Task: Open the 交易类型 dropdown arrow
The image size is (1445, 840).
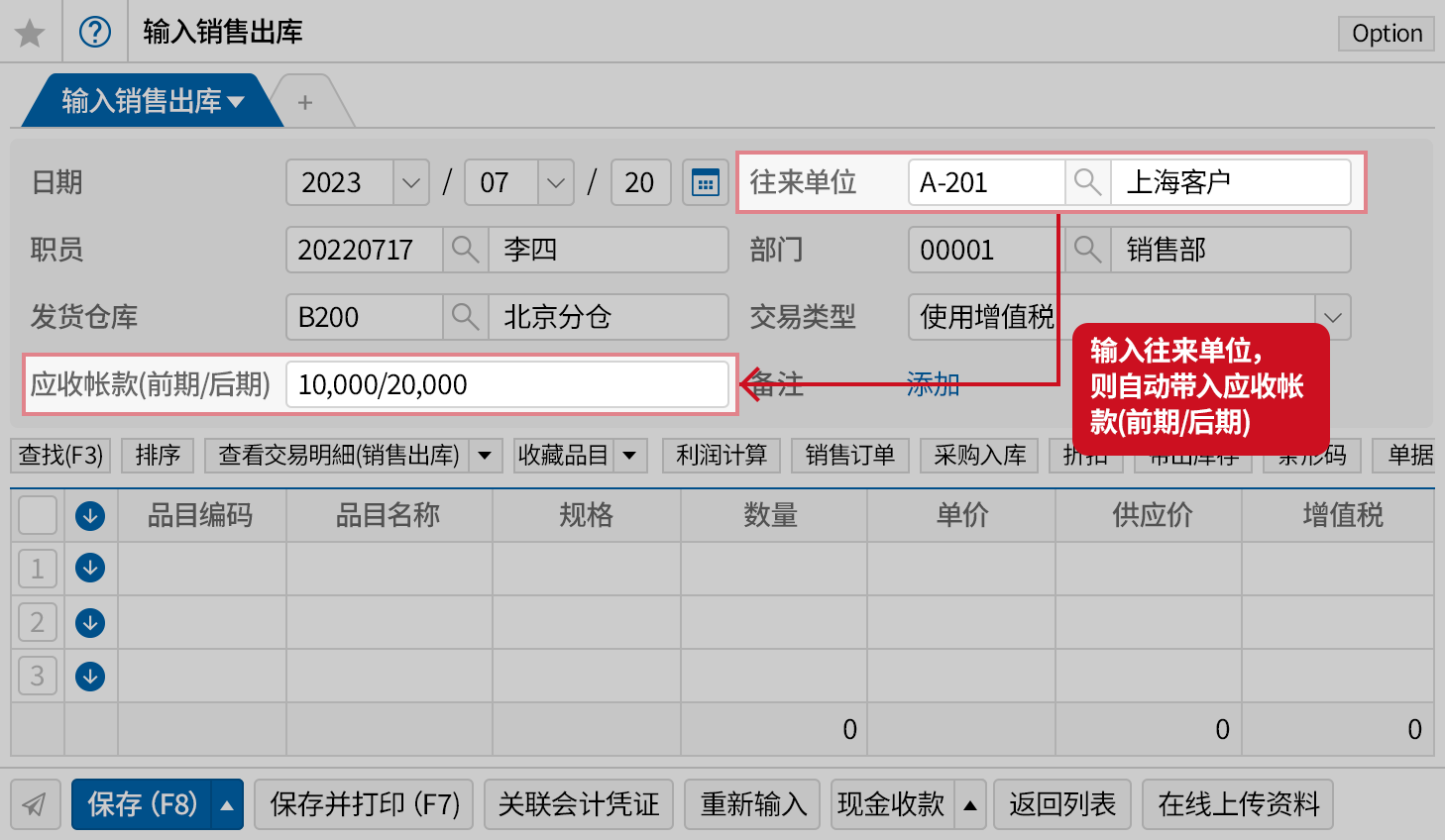Action: 1332,318
